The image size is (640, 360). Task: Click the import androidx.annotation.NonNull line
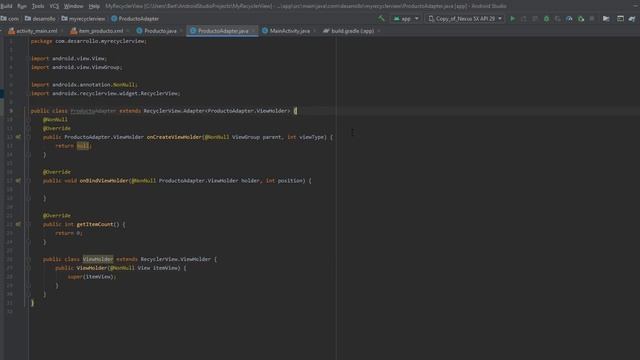[84, 84]
